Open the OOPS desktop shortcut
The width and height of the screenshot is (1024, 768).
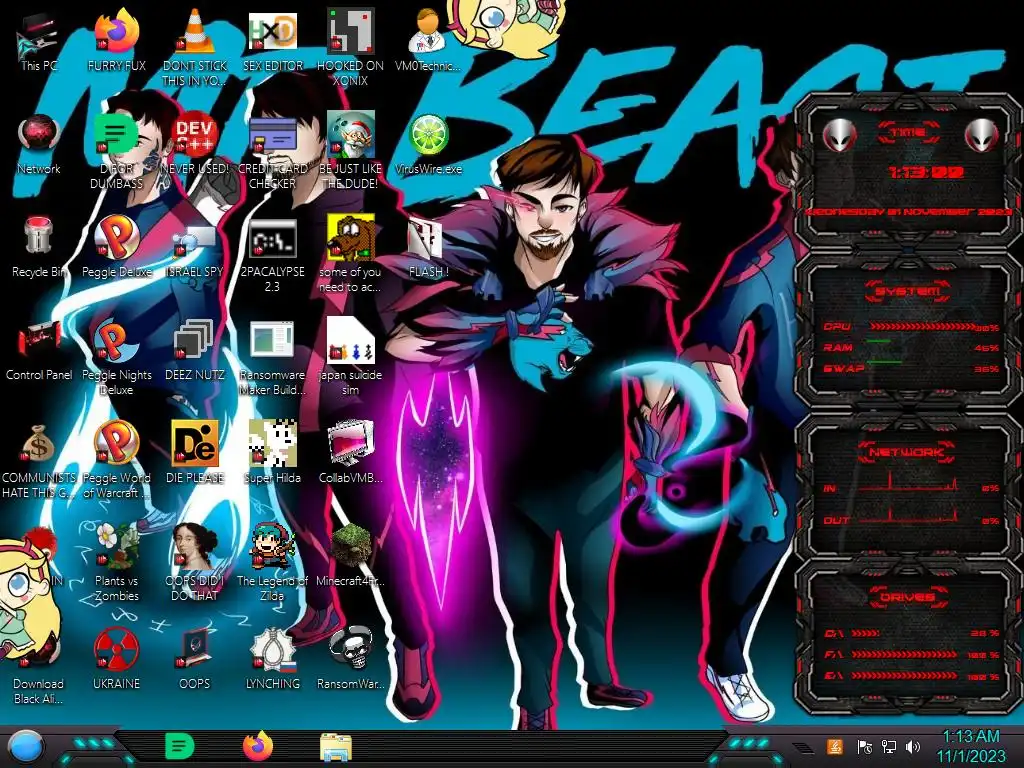195,660
